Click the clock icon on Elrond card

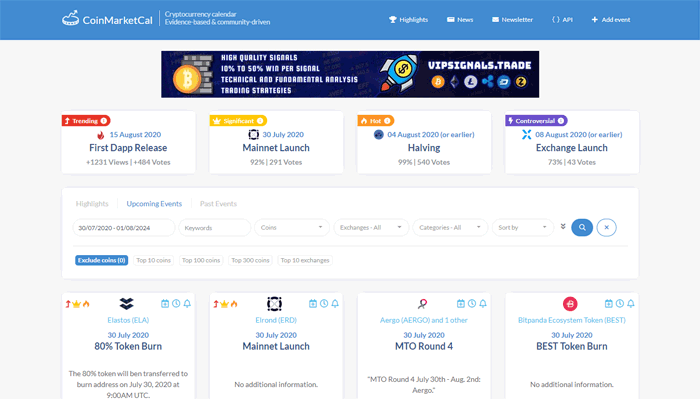coord(324,303)
